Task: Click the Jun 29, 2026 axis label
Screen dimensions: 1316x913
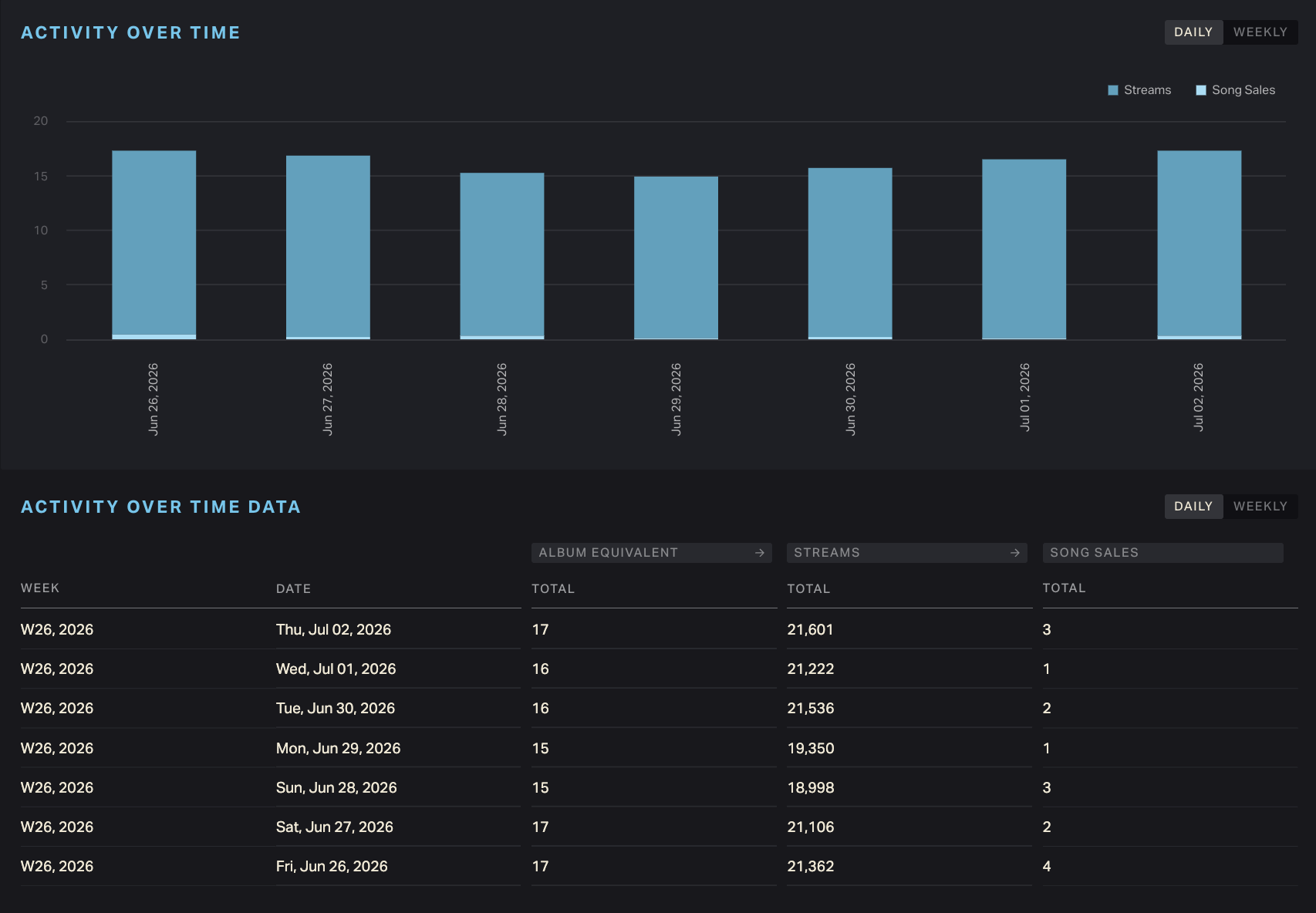Action: click(x=677, y=399)
